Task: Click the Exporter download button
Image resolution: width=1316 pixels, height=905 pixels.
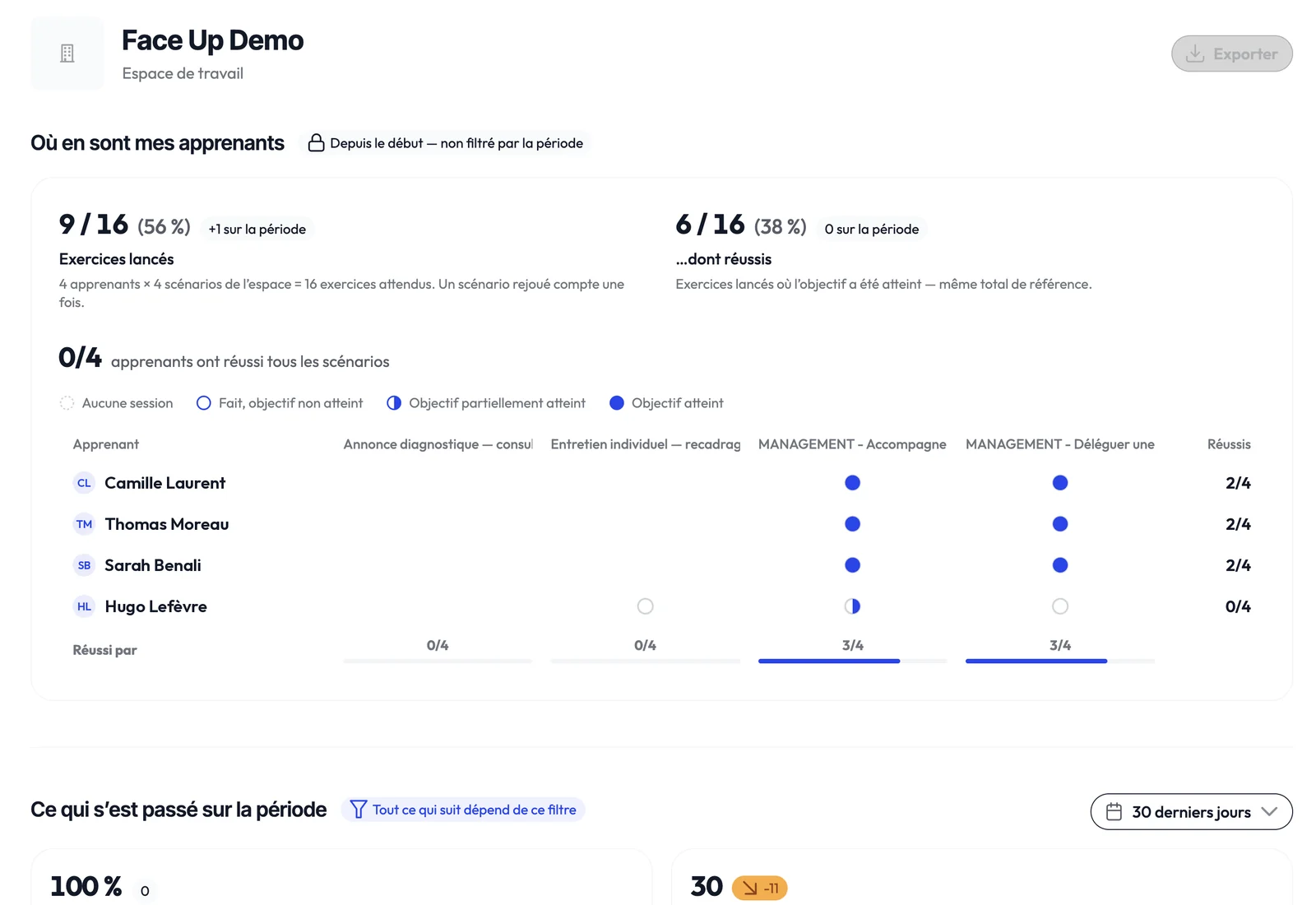Action: tap(1231, 53)
